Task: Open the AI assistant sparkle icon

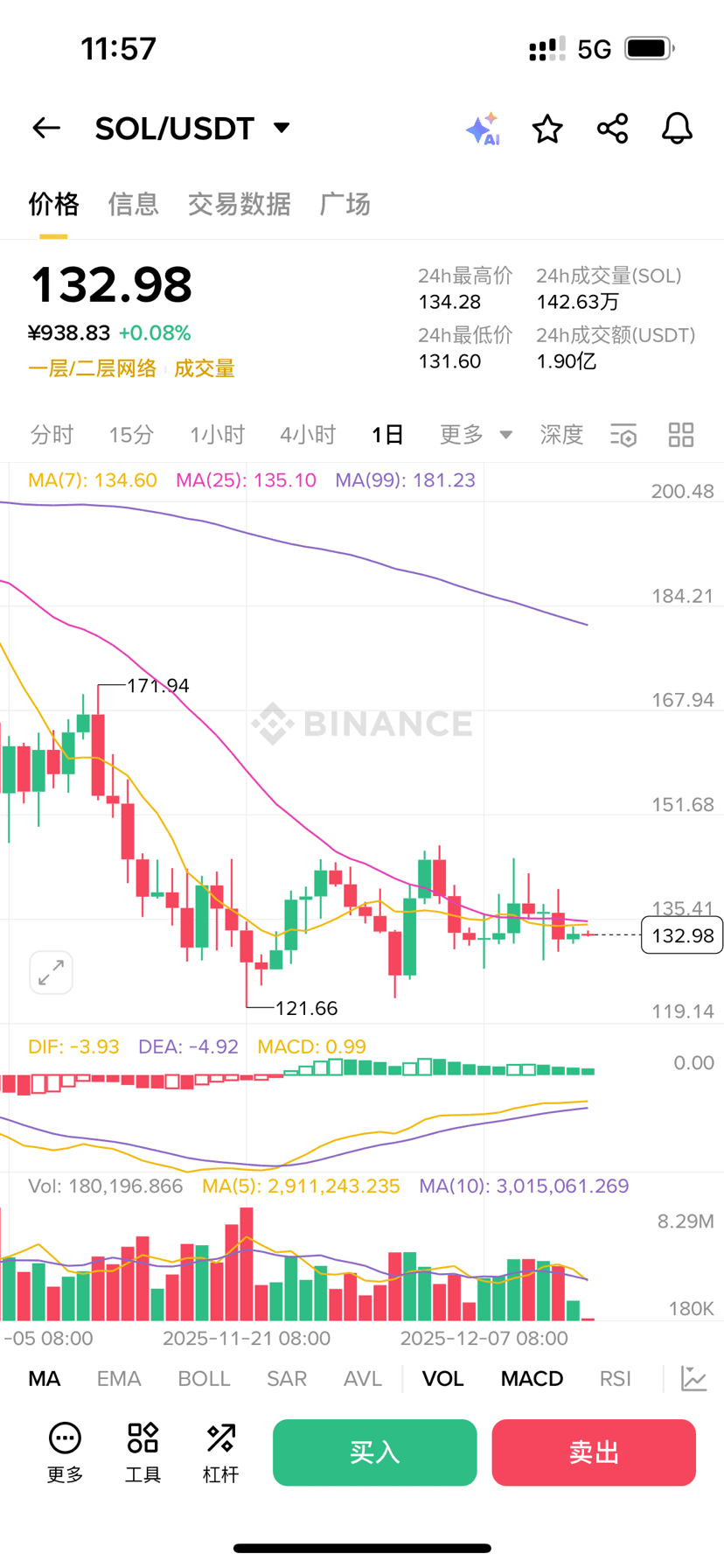Action: (x=483, y=129)
